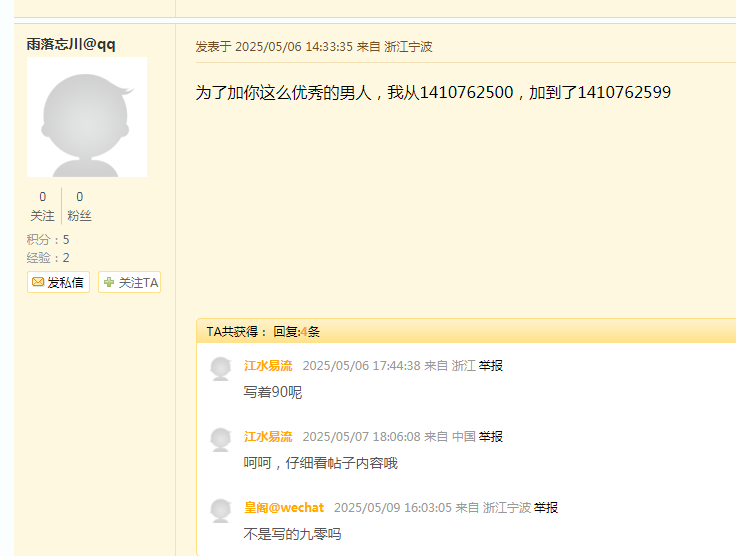
Task: Click the 经验：2 experience line
Action: [48, 258]
